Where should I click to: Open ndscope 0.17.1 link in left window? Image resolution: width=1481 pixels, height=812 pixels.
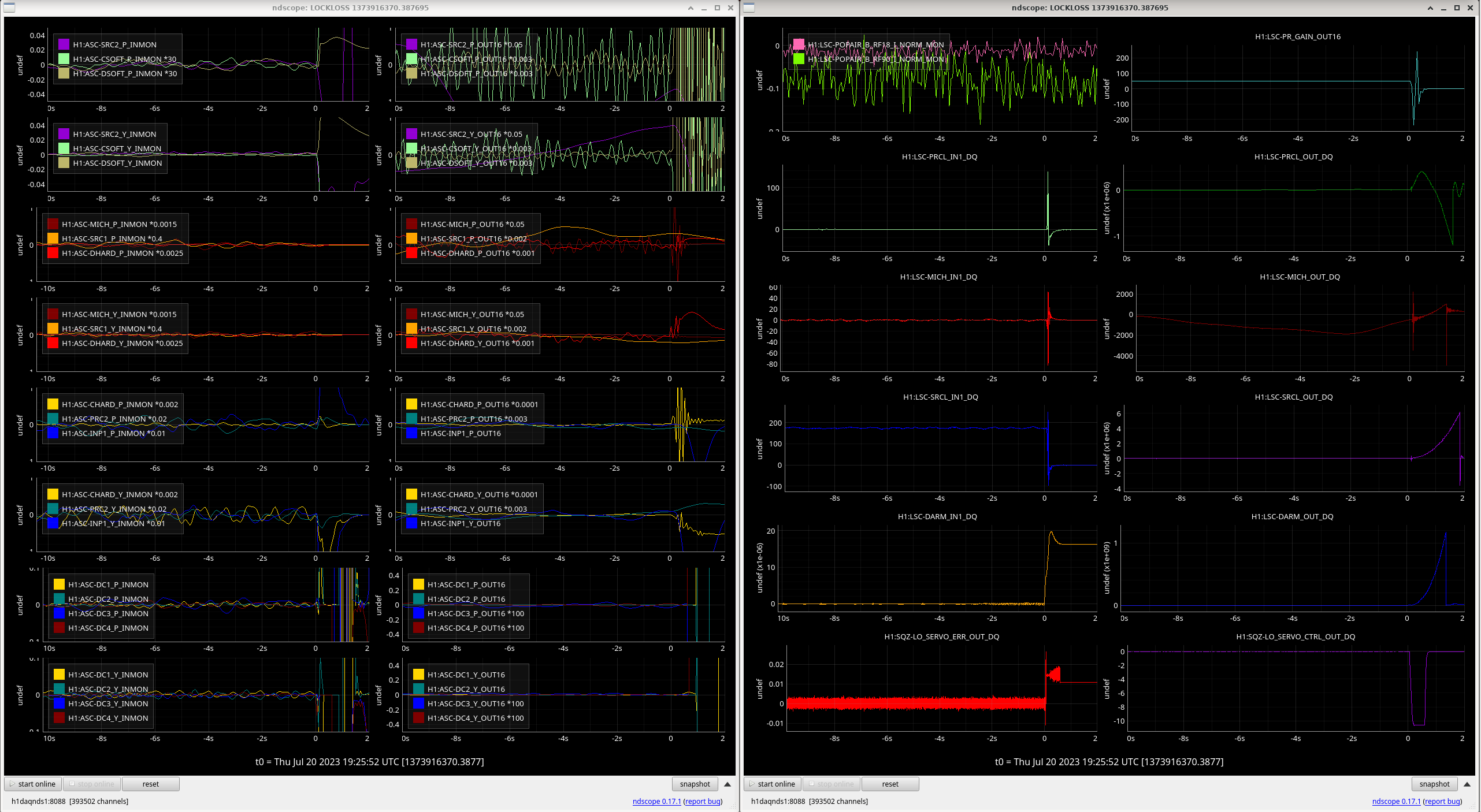click(x=656, y=801)
